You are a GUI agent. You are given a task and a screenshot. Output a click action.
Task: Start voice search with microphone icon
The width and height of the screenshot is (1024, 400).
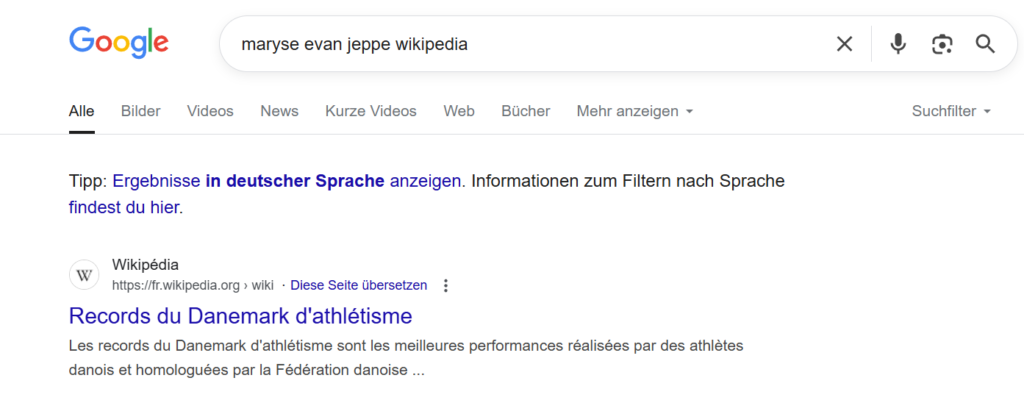(x=899, y=44)
